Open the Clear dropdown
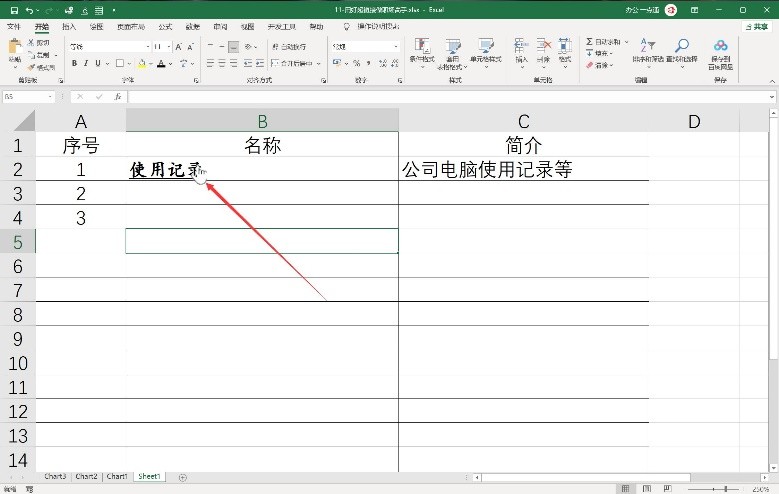Screen dimensions: 779x494 pyautogui.click(x=600, y=65)
